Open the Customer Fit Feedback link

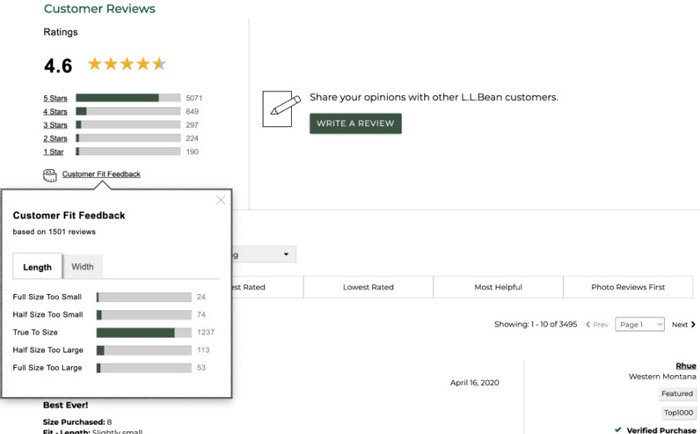[x=101, y=174]
